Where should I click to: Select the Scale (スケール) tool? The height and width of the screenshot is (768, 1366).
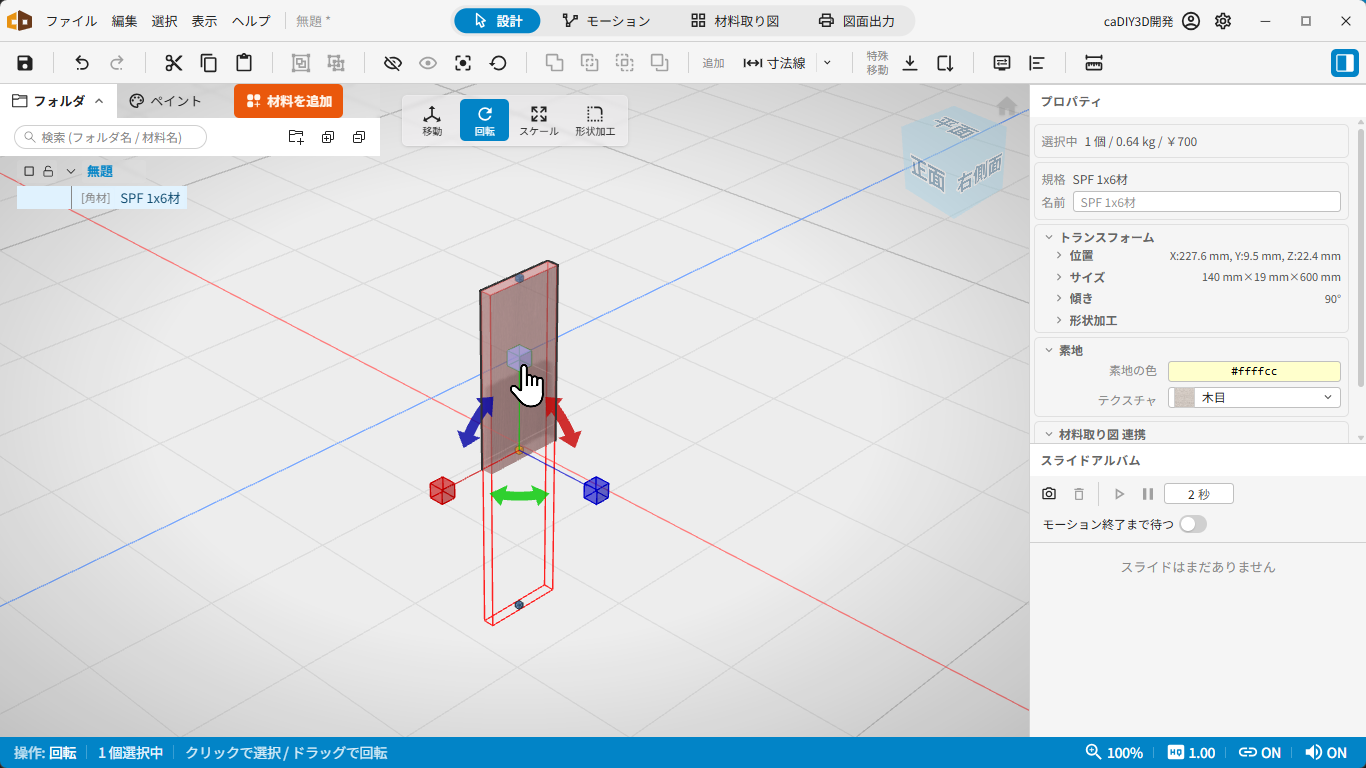click(x=539, y=120)
